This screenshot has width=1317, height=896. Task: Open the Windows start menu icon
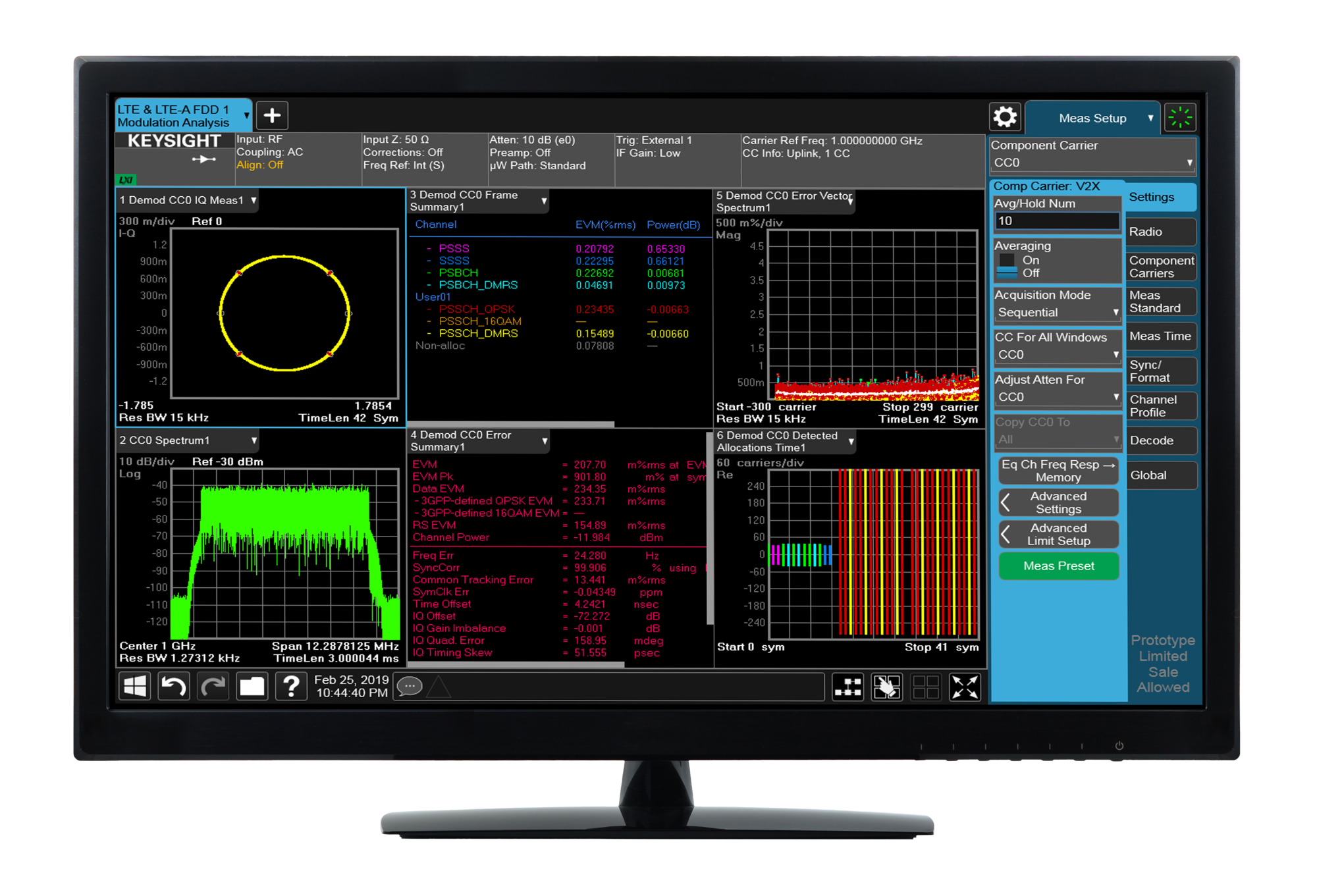click(135, 687)
